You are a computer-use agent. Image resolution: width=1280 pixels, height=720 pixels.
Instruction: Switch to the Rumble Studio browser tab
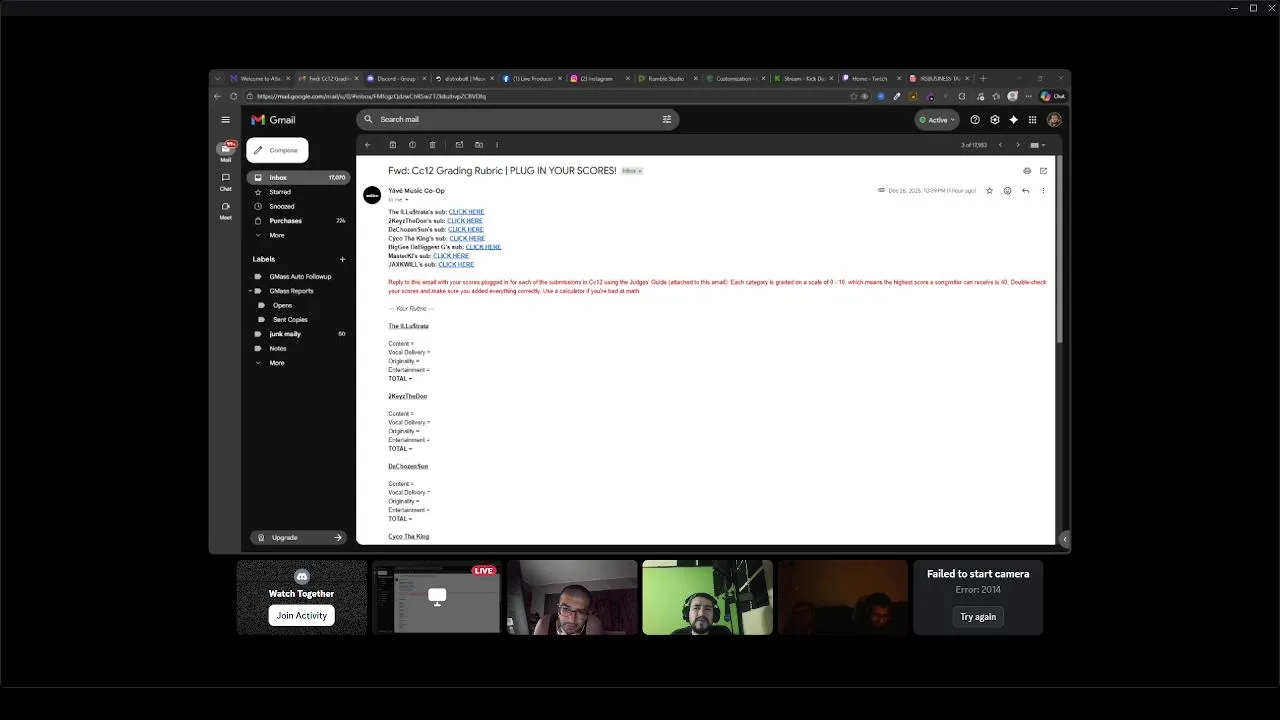coord(667,78)
